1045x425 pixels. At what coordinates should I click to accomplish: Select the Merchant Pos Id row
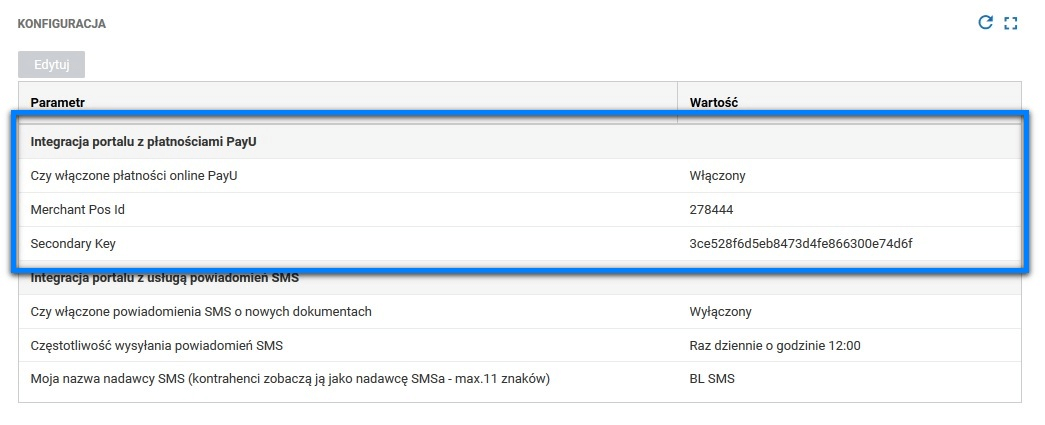tap(78, 210)
